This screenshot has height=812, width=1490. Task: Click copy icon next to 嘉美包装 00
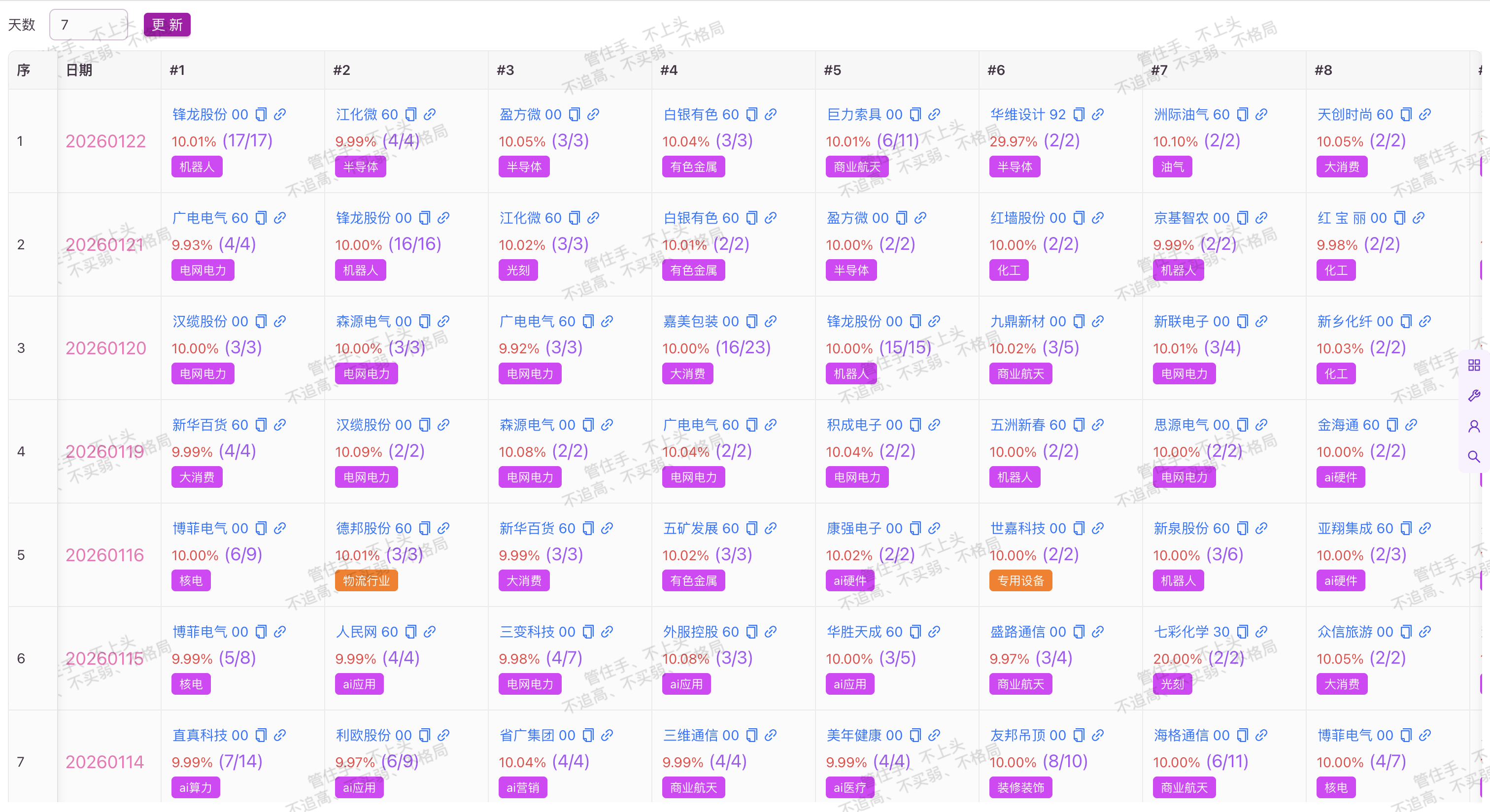point(751,322)
